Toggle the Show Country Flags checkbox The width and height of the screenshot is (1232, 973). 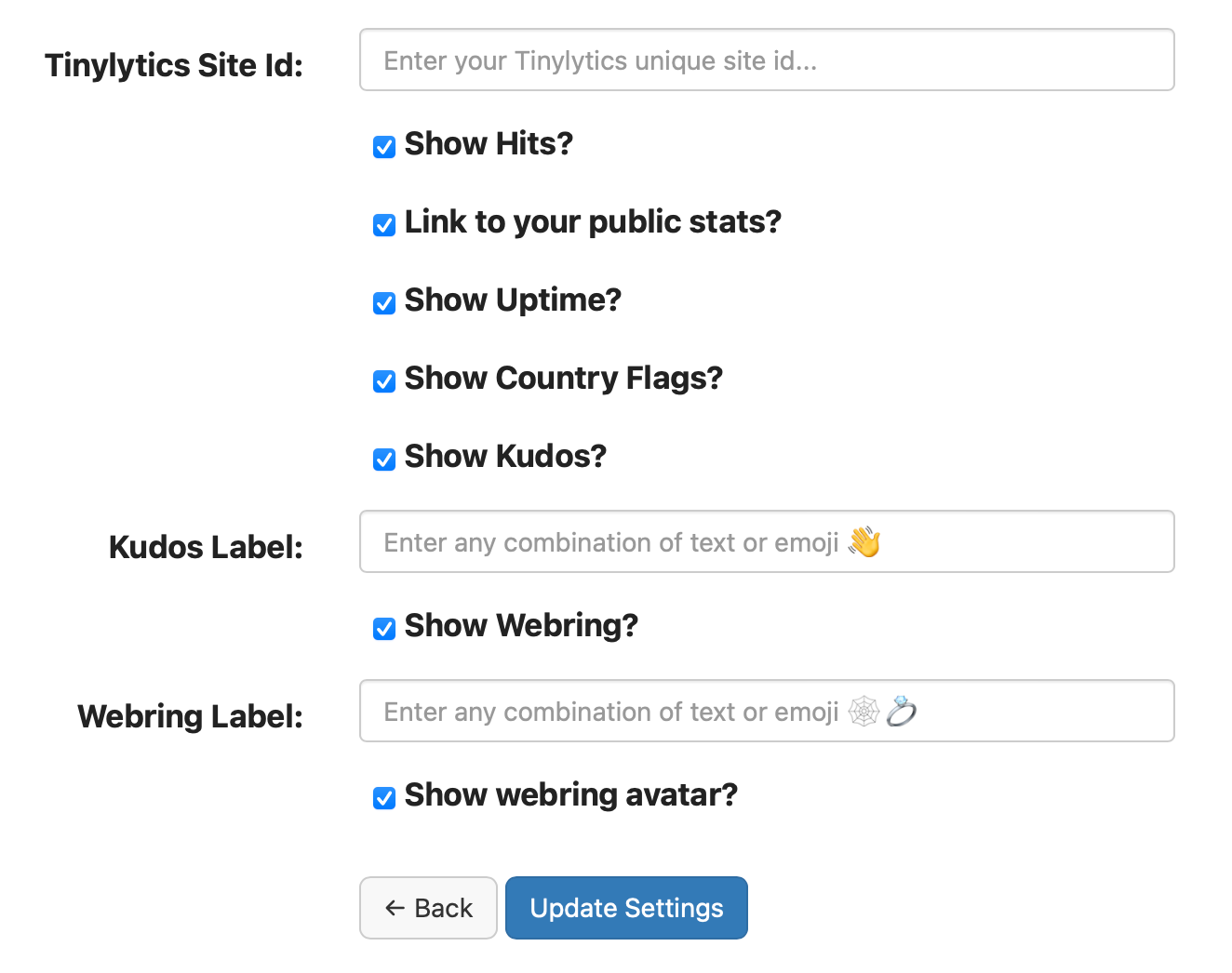[x=384, y=381]
